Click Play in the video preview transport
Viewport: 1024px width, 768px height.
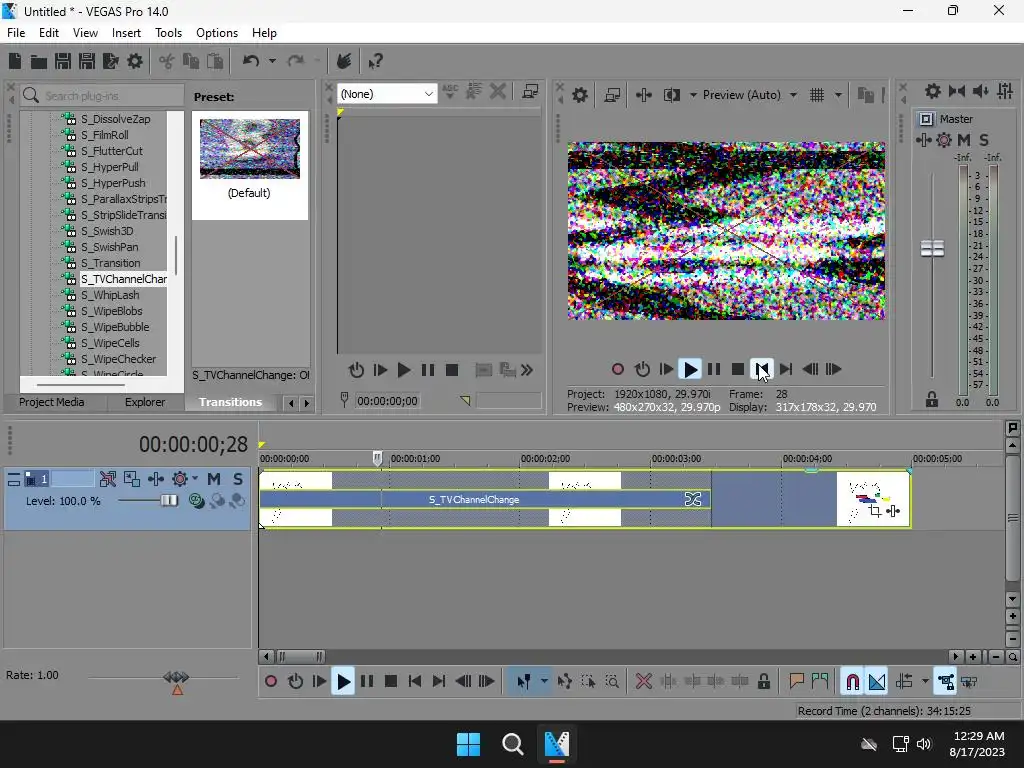pos(690,369)
